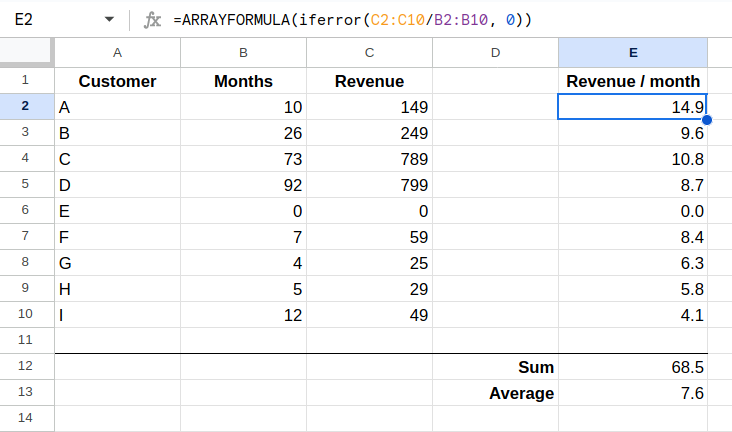Select the cell showing 4.1
The image size is (732, 432).
pyautogui.click(x=633, y=315)
